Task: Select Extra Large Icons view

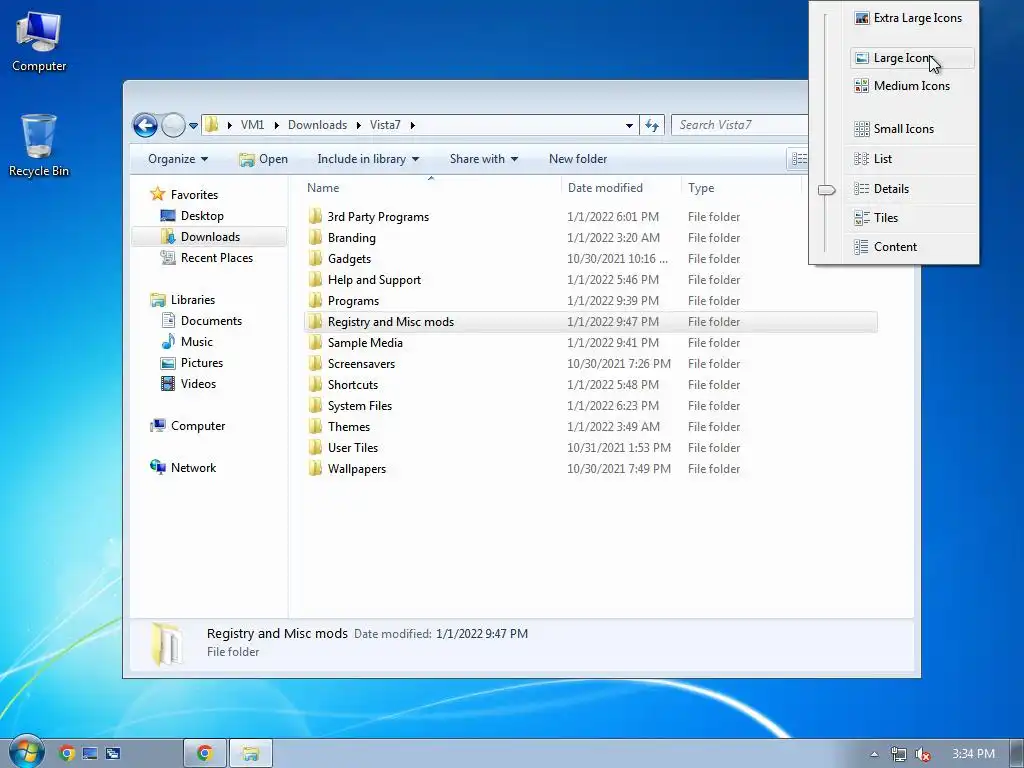Action: tap(912, 18)
